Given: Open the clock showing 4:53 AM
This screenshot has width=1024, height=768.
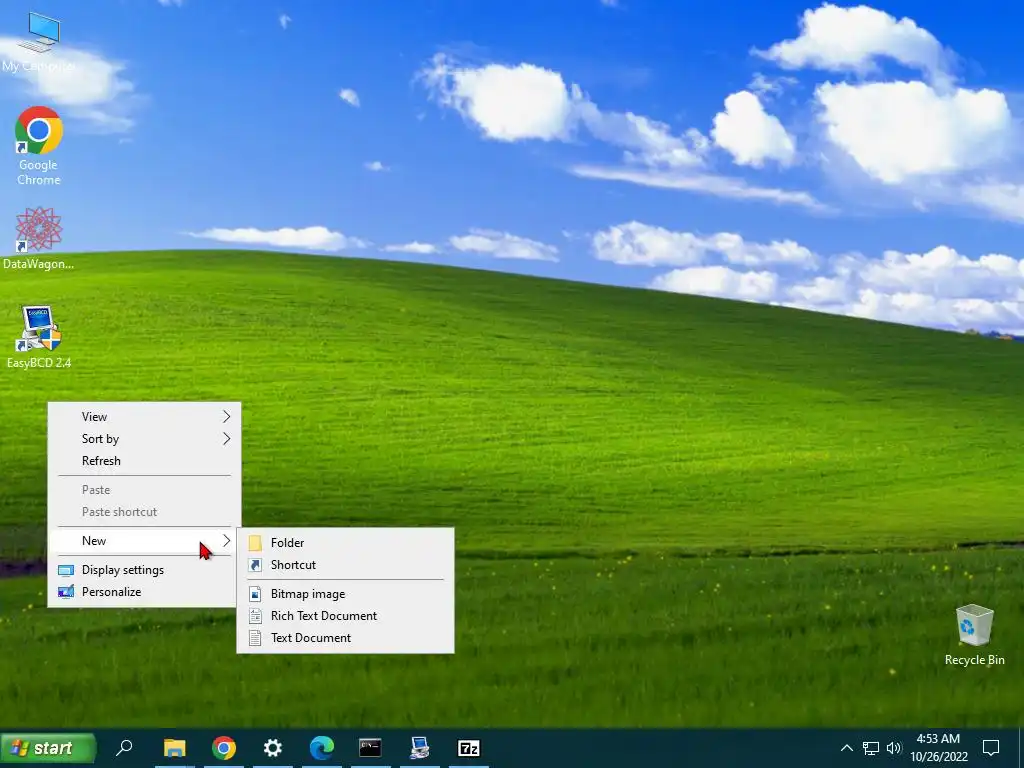Looking at the screenshot, I should click(938, 739).
